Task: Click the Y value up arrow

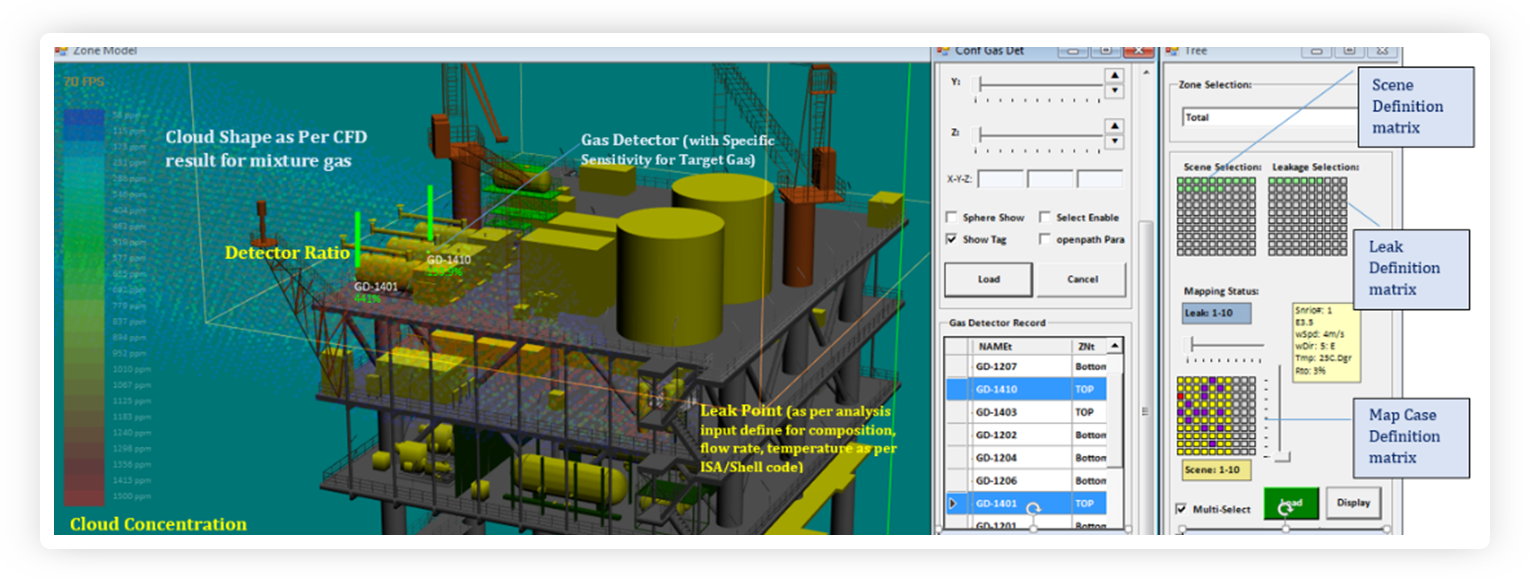Action: [1113, 76]
